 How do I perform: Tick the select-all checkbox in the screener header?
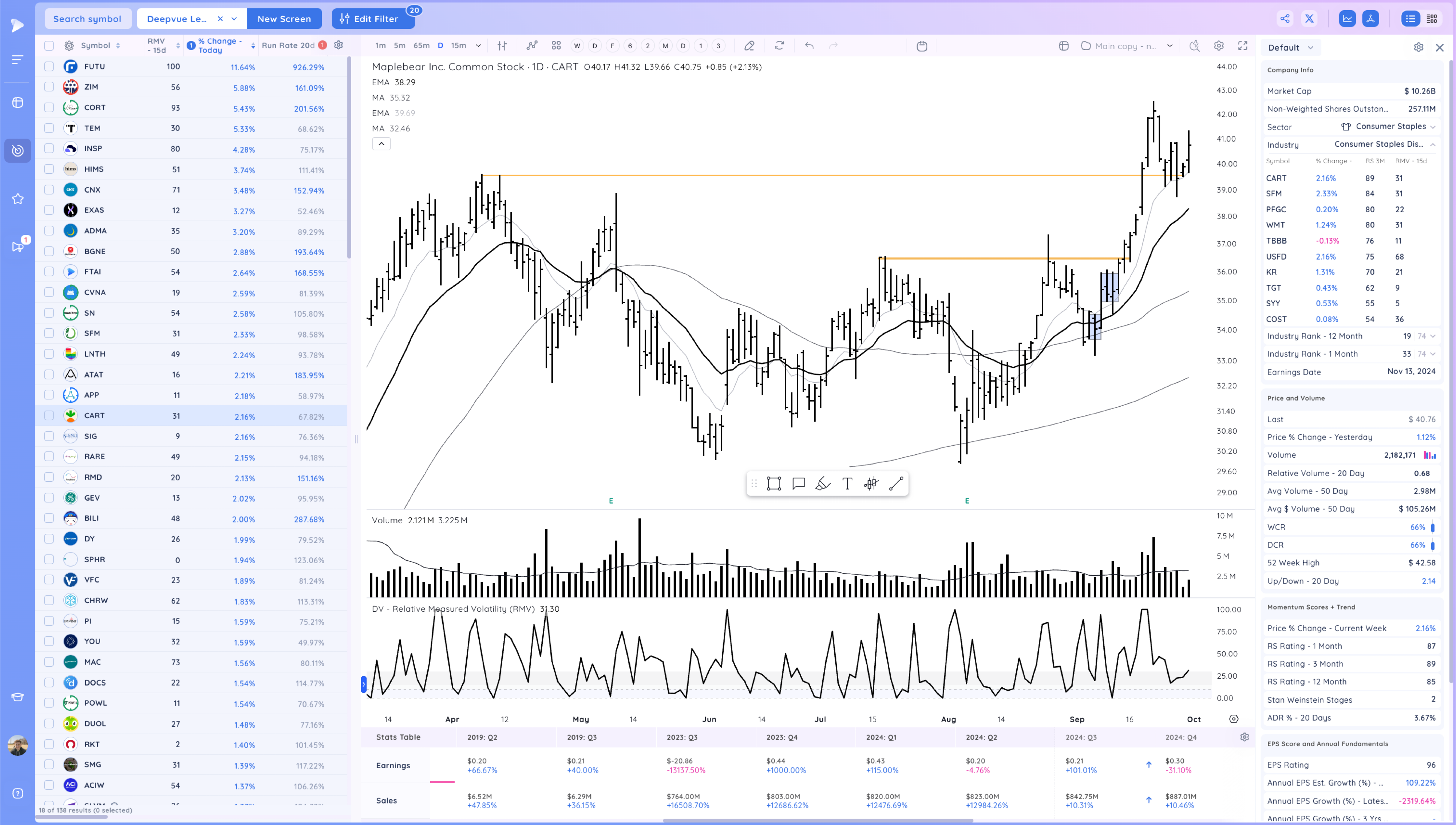(x=49, y=46)
